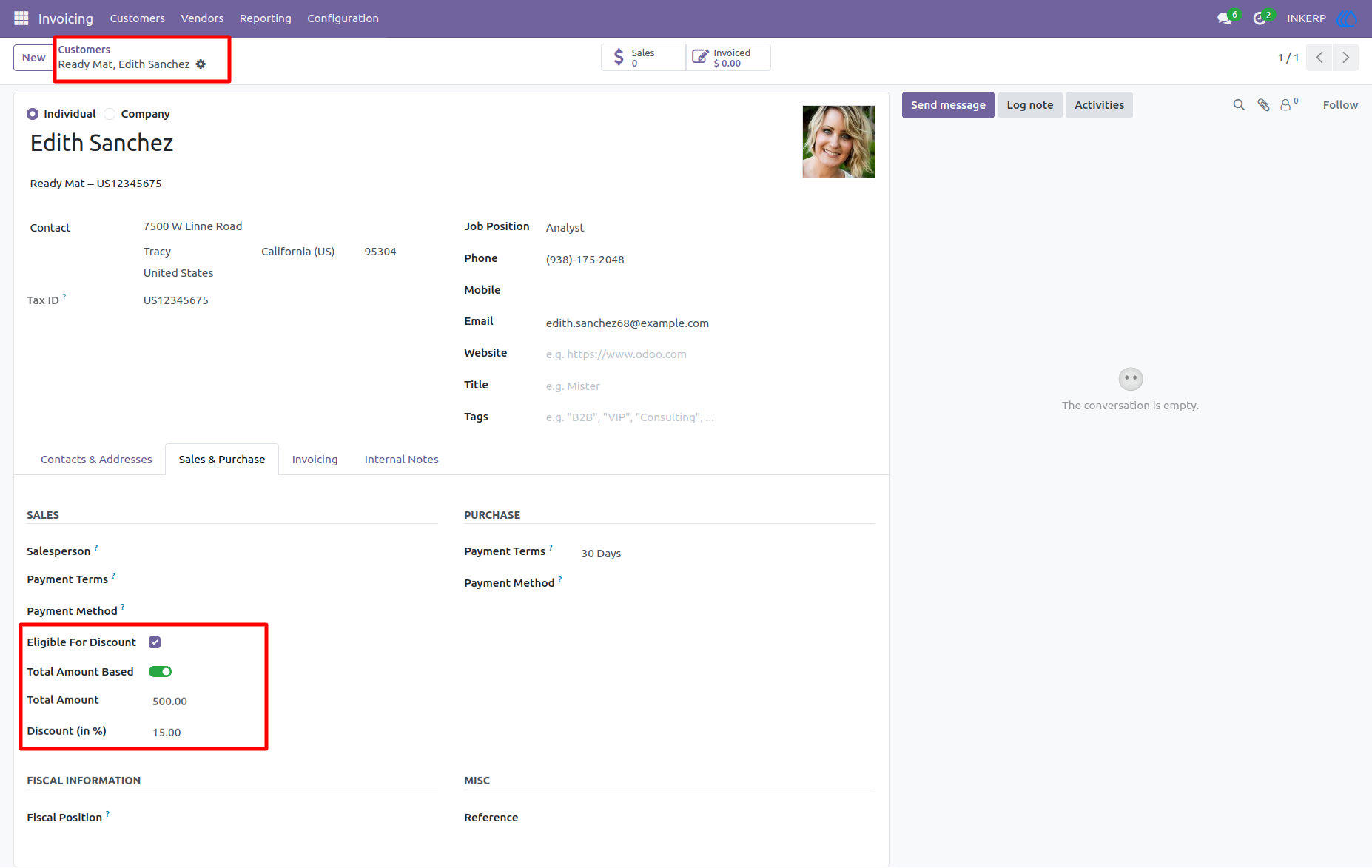
Task: Open the activities clock icon with badge 2
Action: [x=1260, y=18]
